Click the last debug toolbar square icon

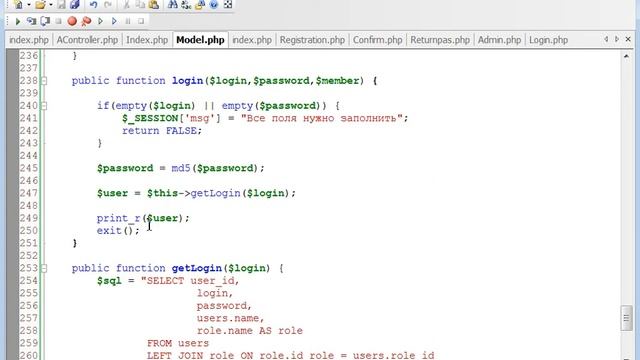pyautogui.click(x=141, y=21)
